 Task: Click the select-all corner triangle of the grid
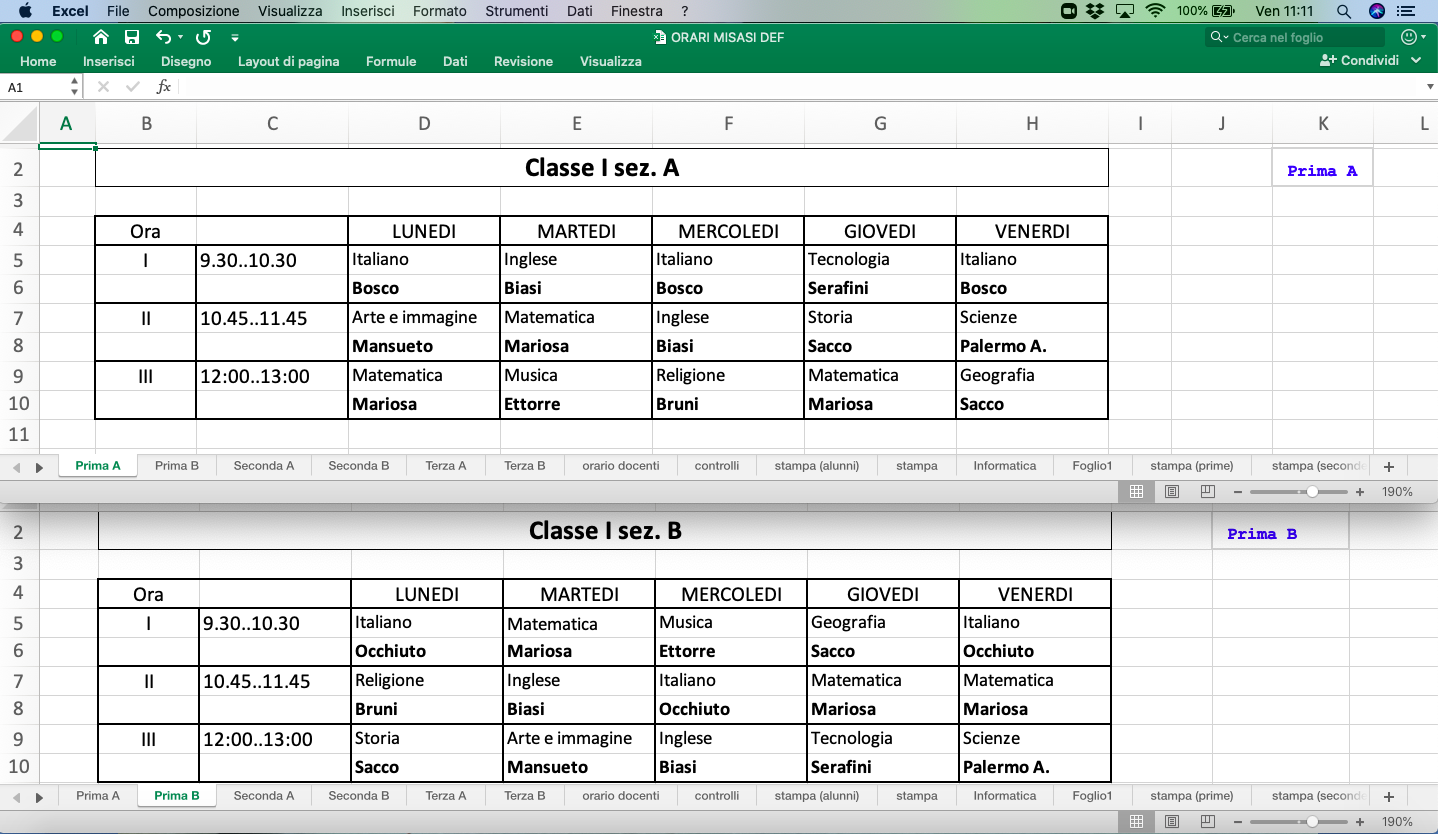[20, 124]
